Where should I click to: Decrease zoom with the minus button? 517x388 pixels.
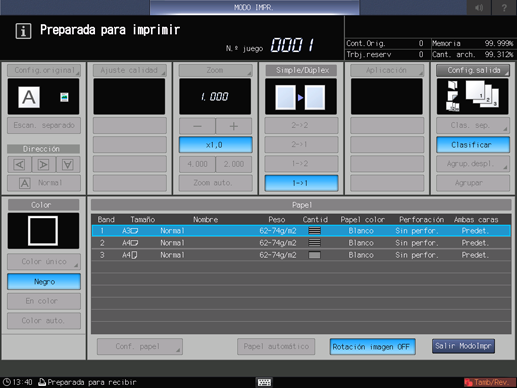point(197,126)
